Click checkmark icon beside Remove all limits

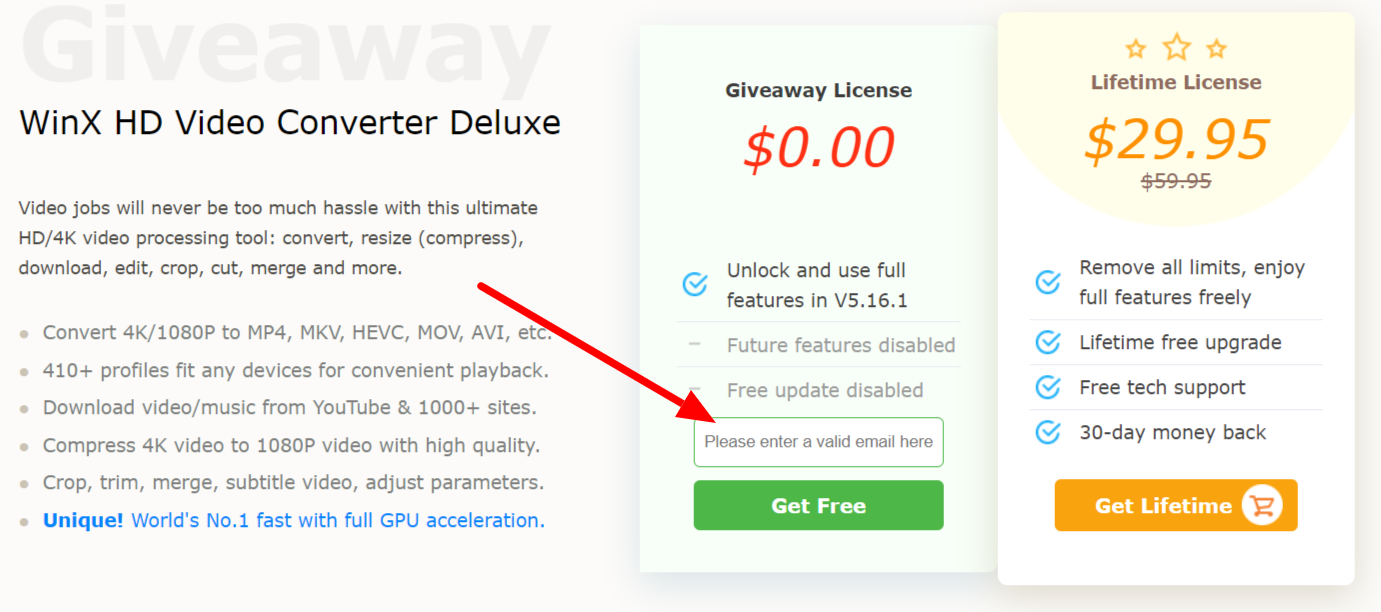click(x=1048, y=282)
